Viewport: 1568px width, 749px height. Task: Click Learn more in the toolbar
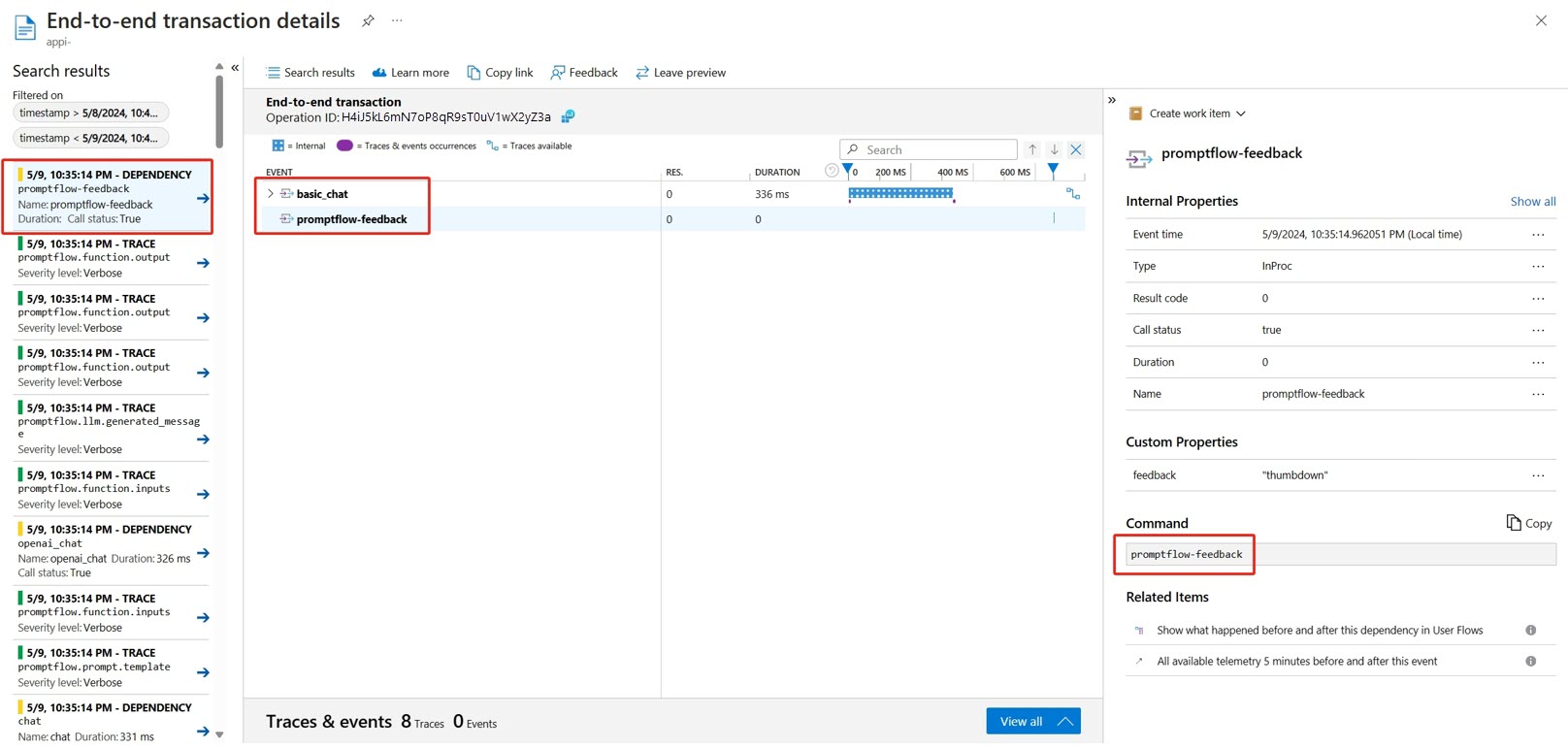[410, 73]
